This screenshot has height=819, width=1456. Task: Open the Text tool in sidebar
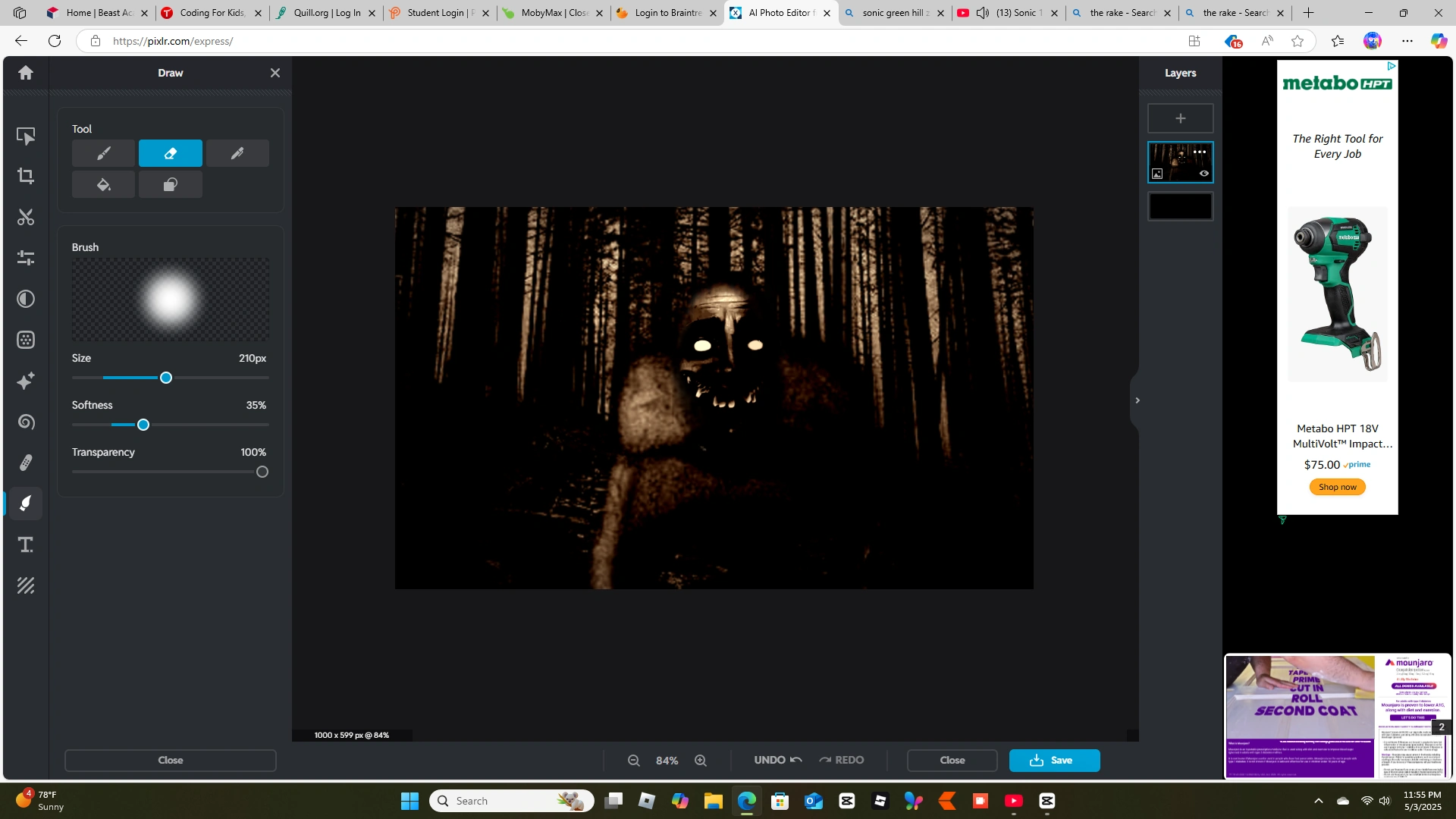(26, 544)
